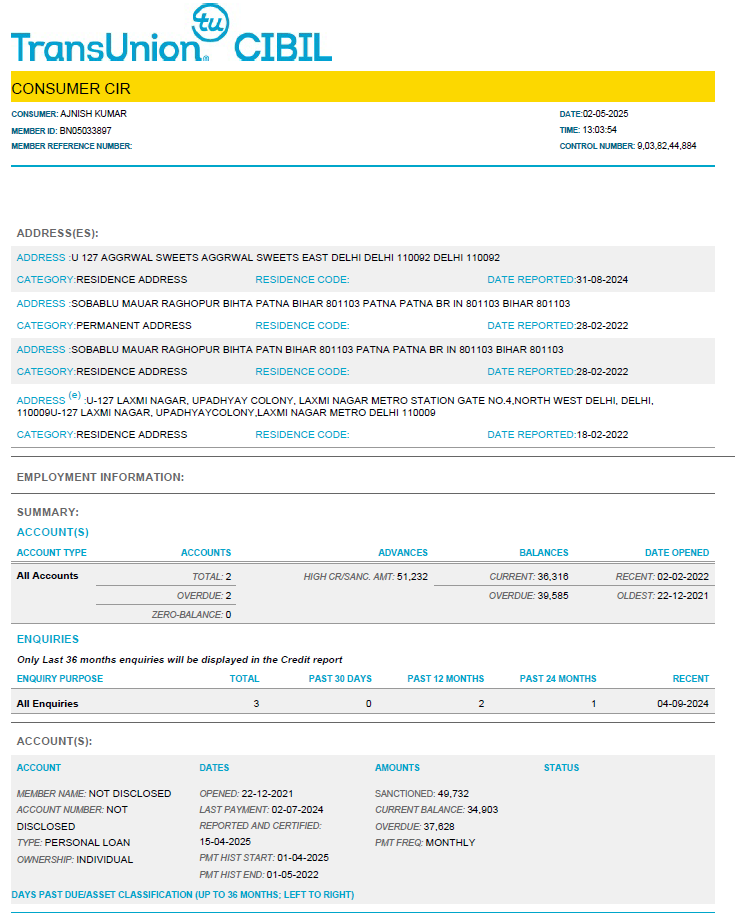This screenshot has width=735, height=913.
Task: Click the ADVANCES column header
Action: click(x=403, y=553)
